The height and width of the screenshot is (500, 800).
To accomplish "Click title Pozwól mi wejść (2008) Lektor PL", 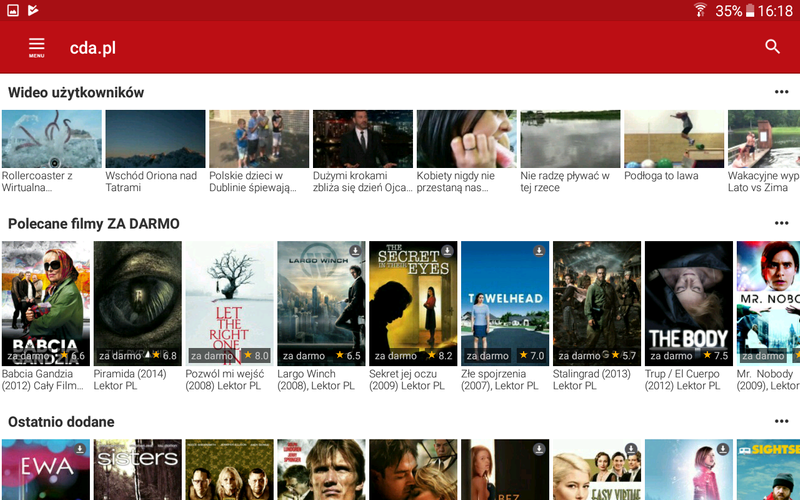I will click(225, 380).
